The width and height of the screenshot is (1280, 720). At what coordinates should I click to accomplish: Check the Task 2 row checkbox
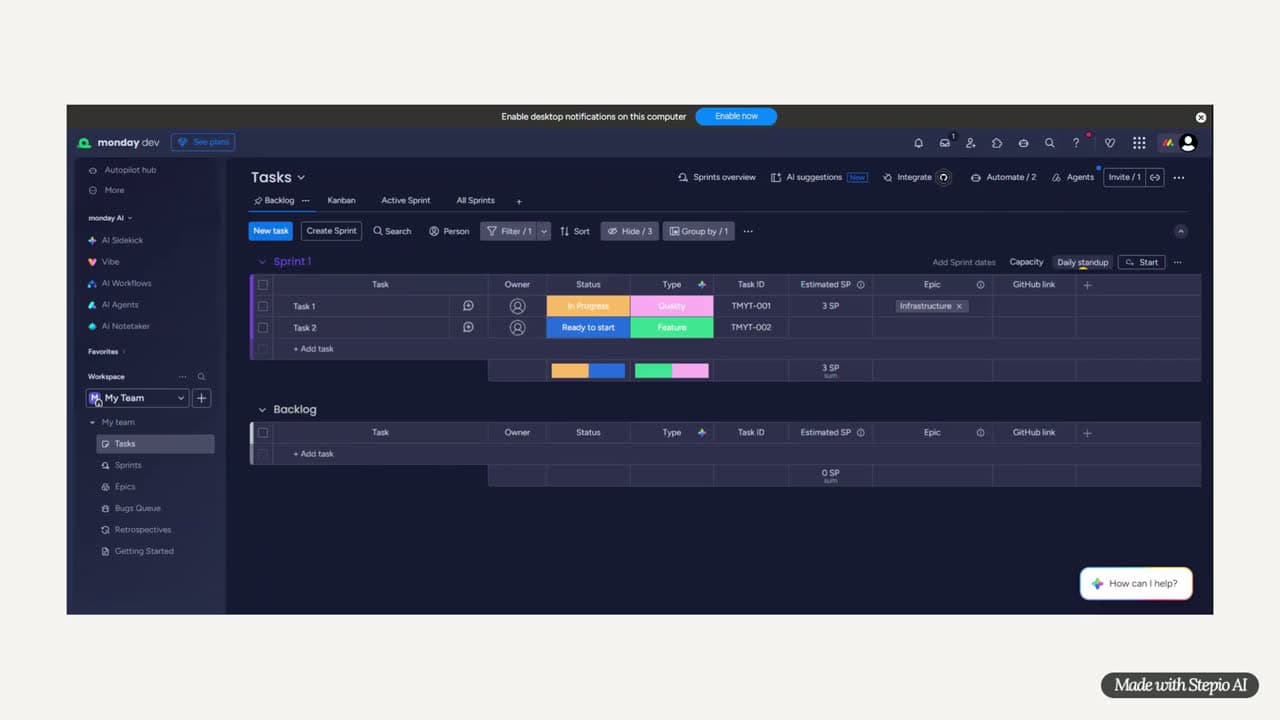[263, 327]
